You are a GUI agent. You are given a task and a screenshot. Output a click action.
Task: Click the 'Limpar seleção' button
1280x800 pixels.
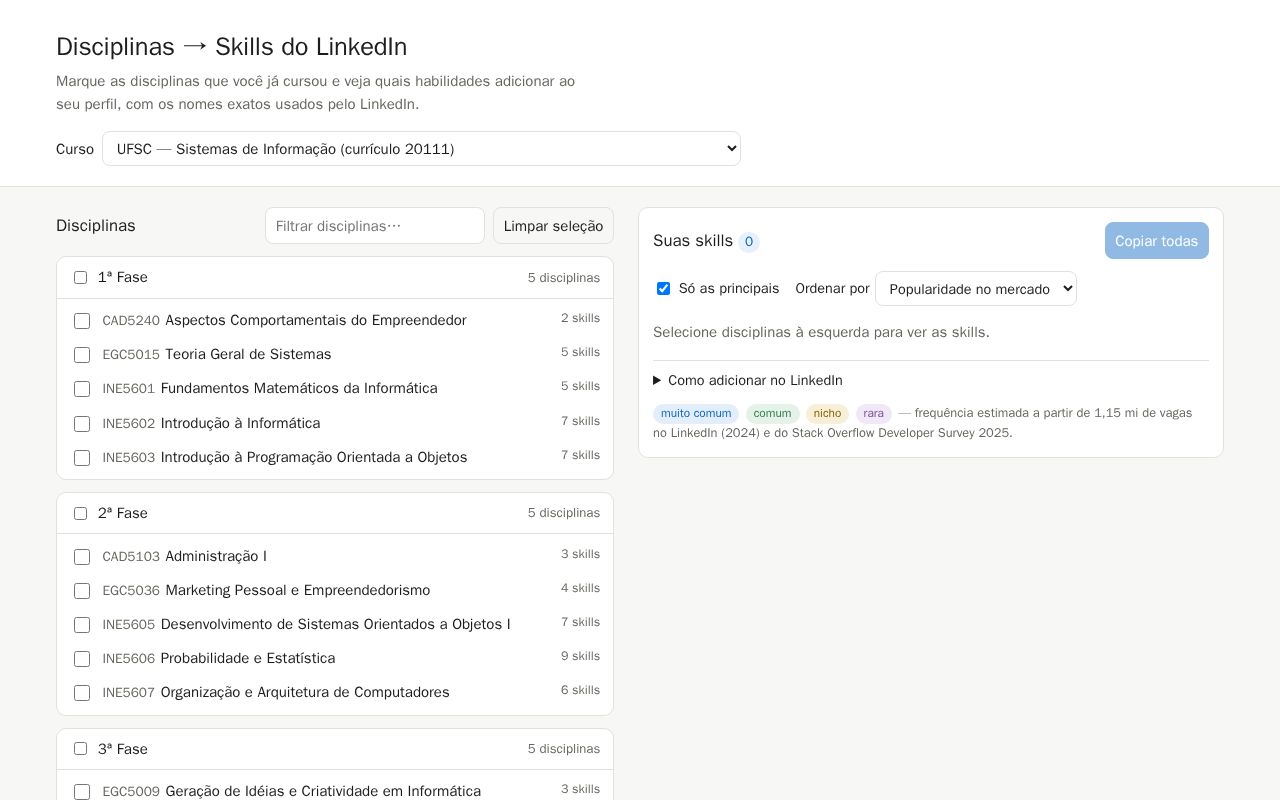pyautogui.click(x=553, y=226)
